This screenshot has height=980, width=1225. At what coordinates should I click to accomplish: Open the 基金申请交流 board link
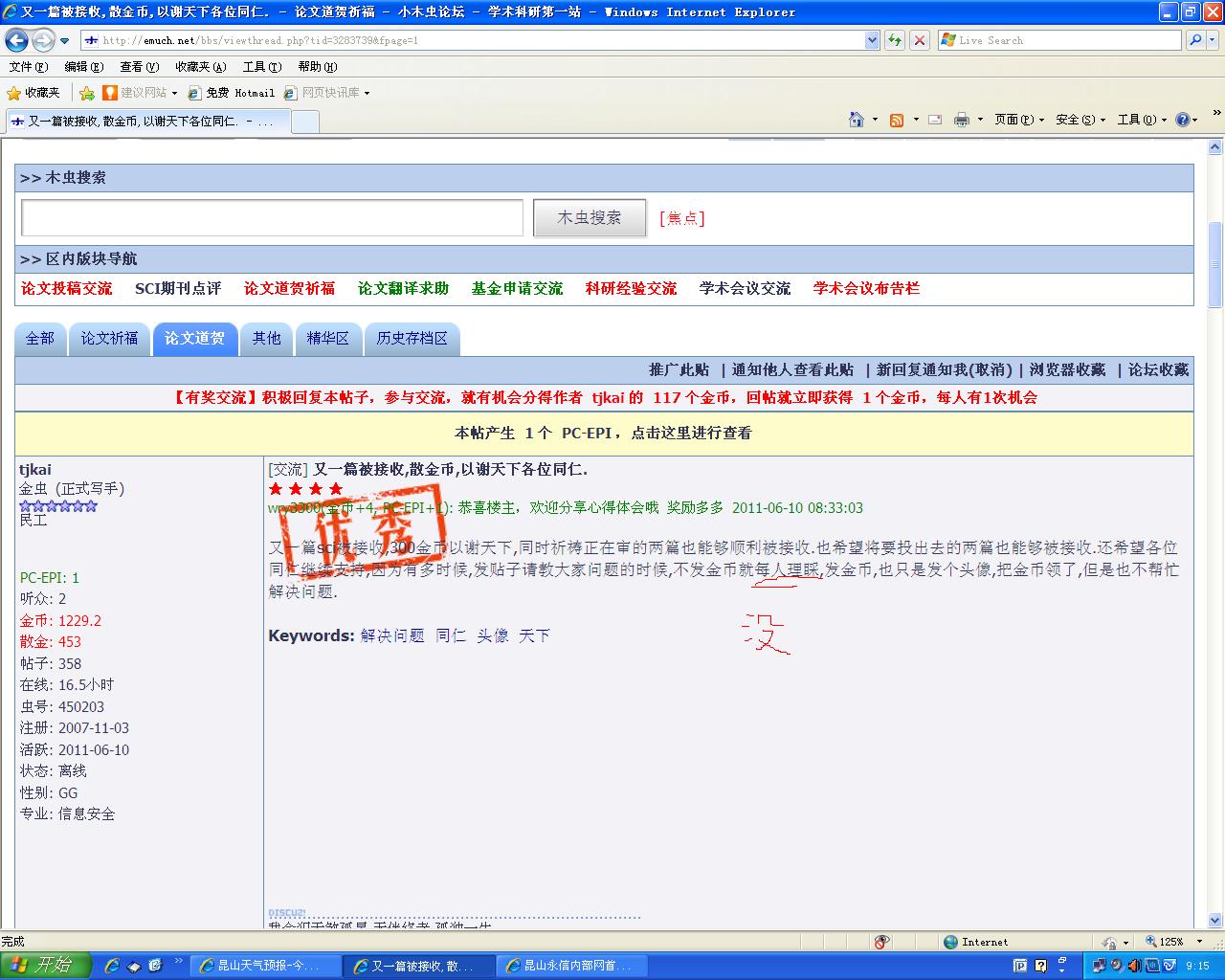point(517,288)
